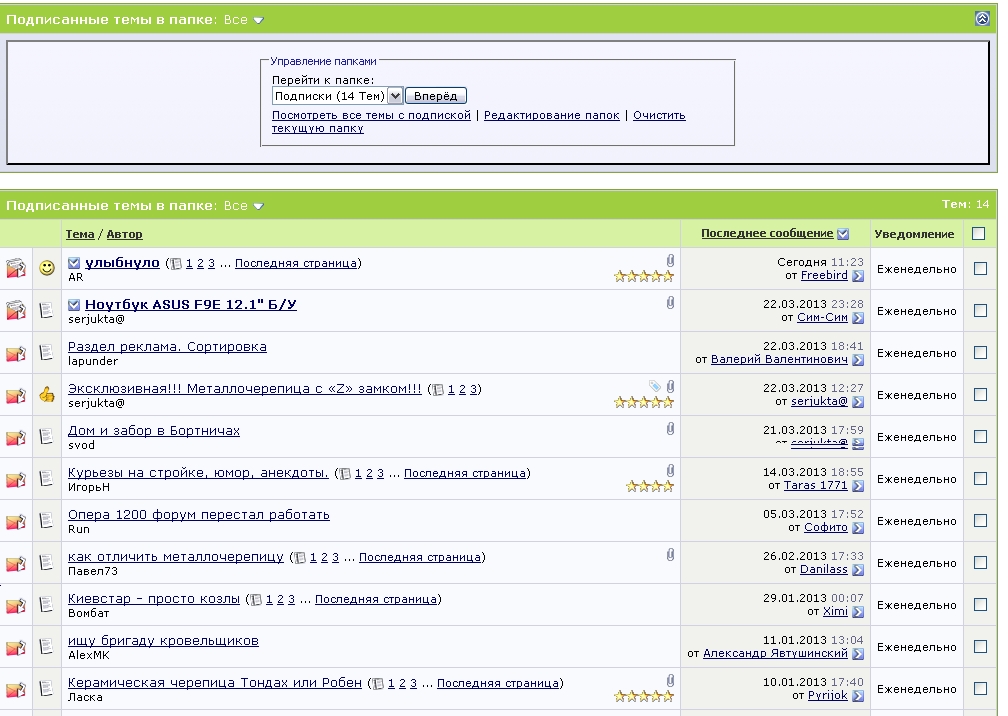
Task: Sort the list by Тема column header
Action: (x=80, y=234)
